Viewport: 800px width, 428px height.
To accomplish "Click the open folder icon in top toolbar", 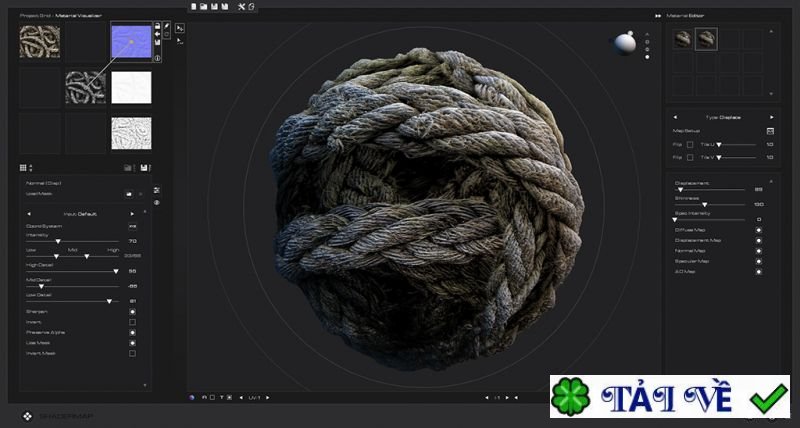I will click(203, 7).
